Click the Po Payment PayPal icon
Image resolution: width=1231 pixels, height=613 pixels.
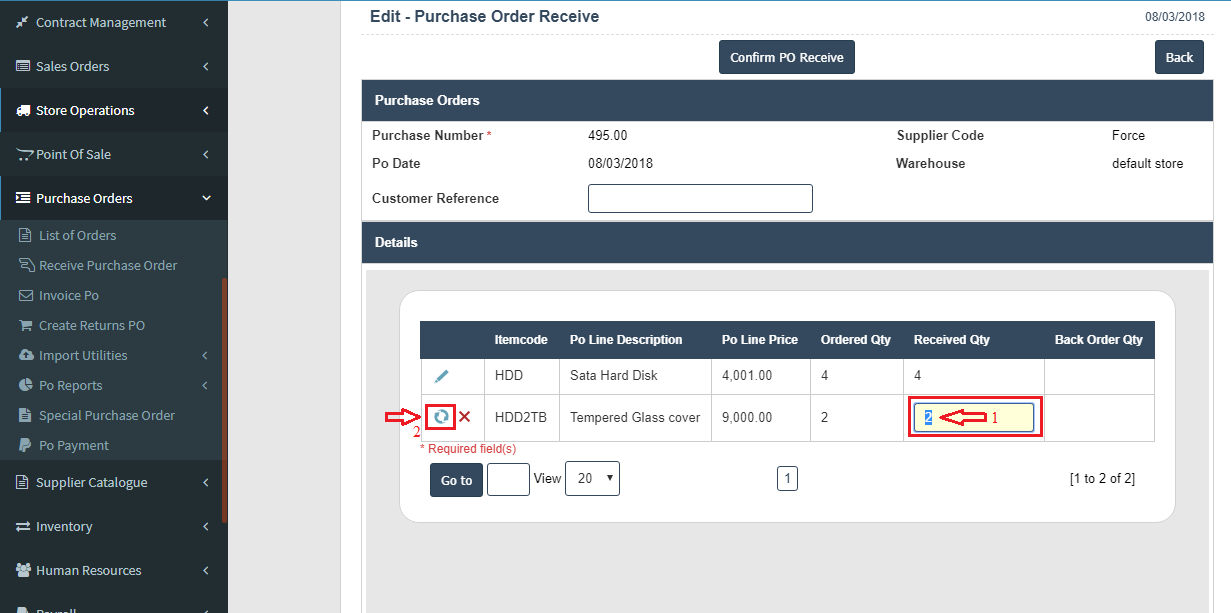tap(26, 446)
